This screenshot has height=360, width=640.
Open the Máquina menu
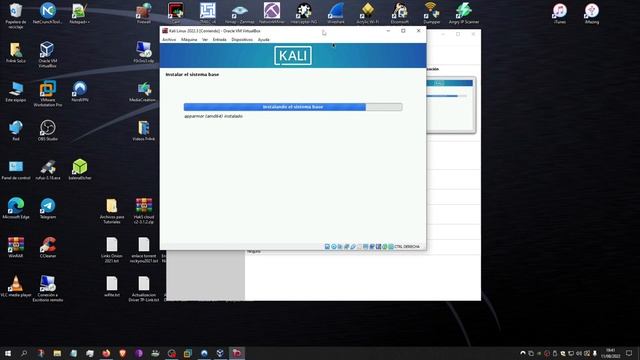pyautogui.click(x=189, y=40)
